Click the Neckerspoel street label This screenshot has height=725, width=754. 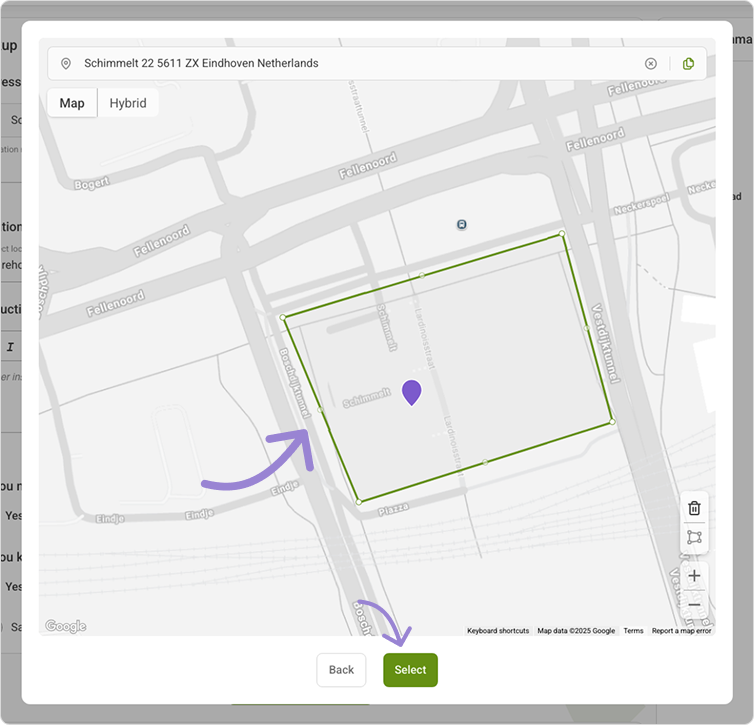pyautogui.click(x=641, y=204)
